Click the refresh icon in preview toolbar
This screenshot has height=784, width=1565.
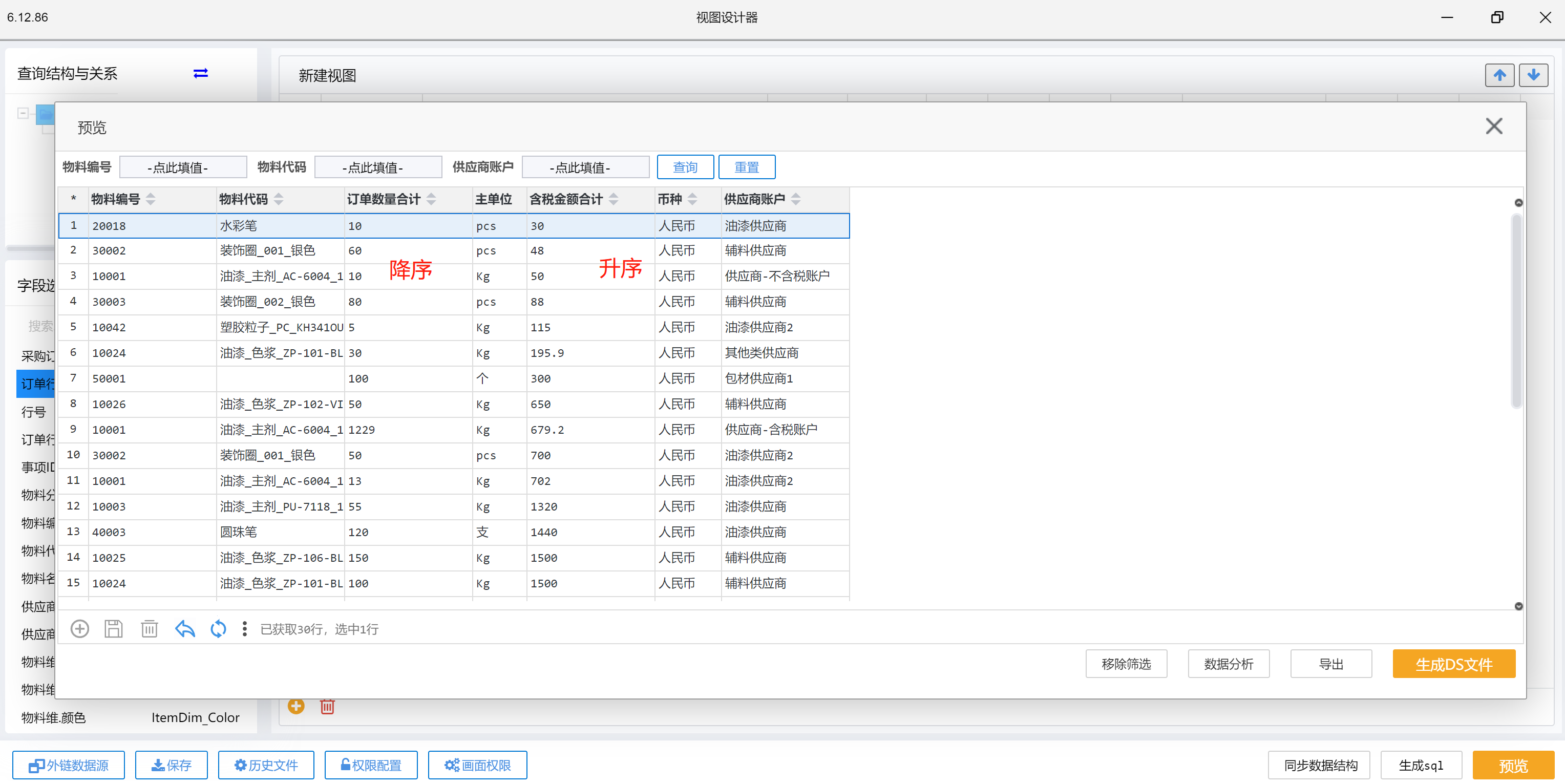tap(218, 628)
